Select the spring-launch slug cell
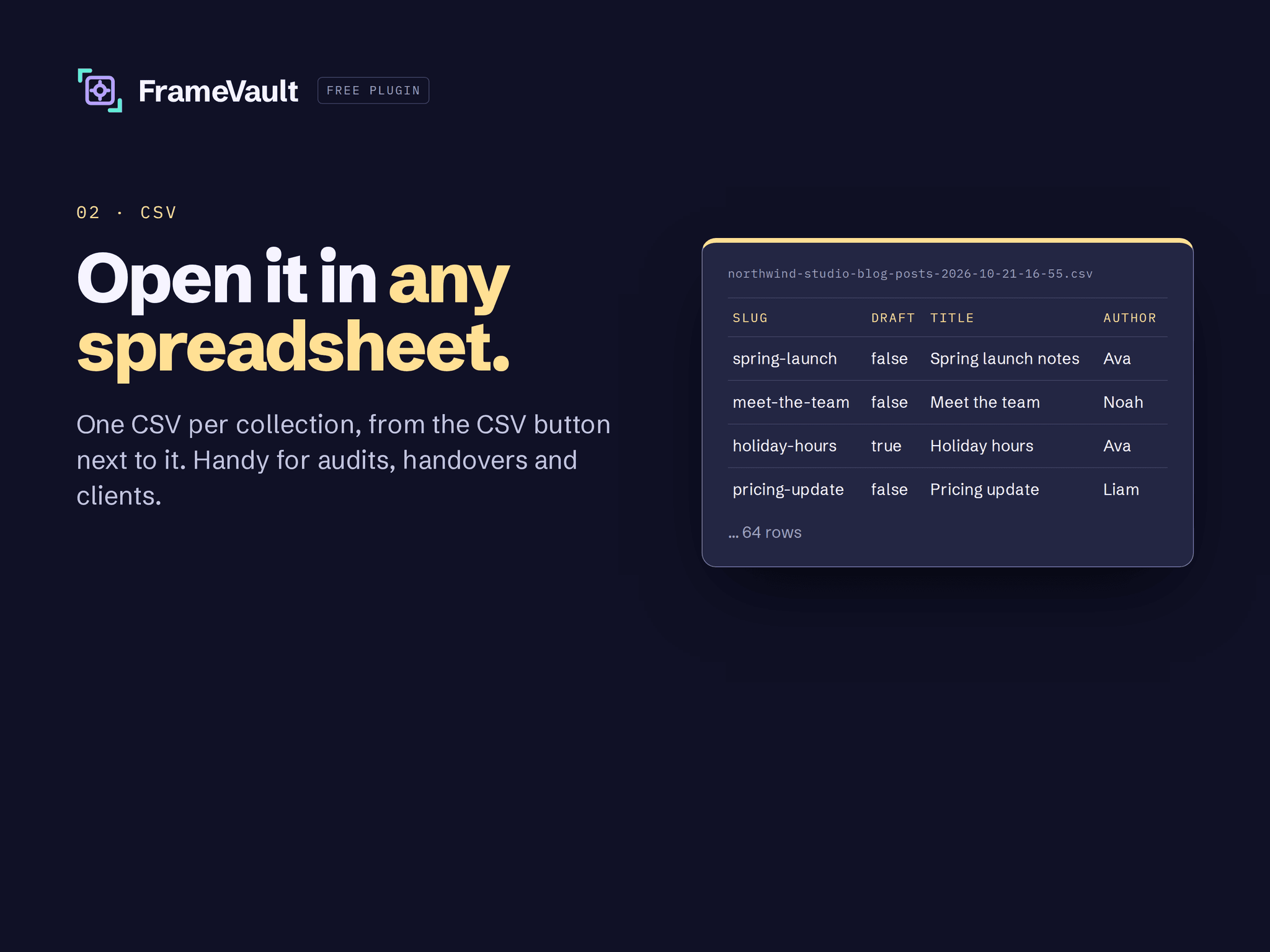This screenshot has height=952, width=1270. click(x=784, y=359)
